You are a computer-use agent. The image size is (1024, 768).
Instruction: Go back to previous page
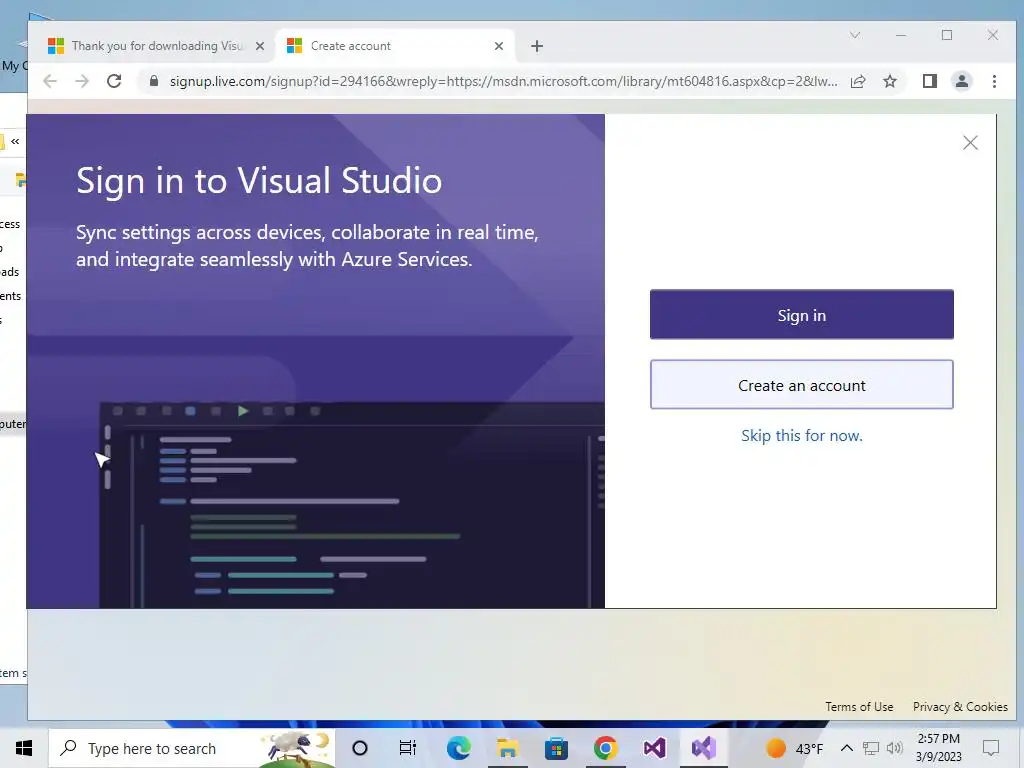click(x=50, y=81)
